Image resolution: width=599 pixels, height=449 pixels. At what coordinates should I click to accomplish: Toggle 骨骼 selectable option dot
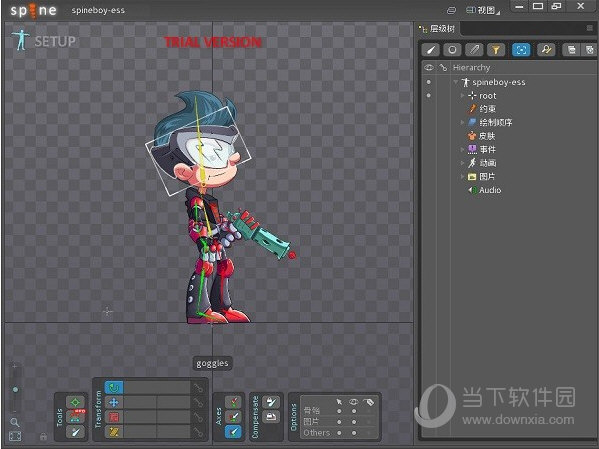[x=339, y=411]
